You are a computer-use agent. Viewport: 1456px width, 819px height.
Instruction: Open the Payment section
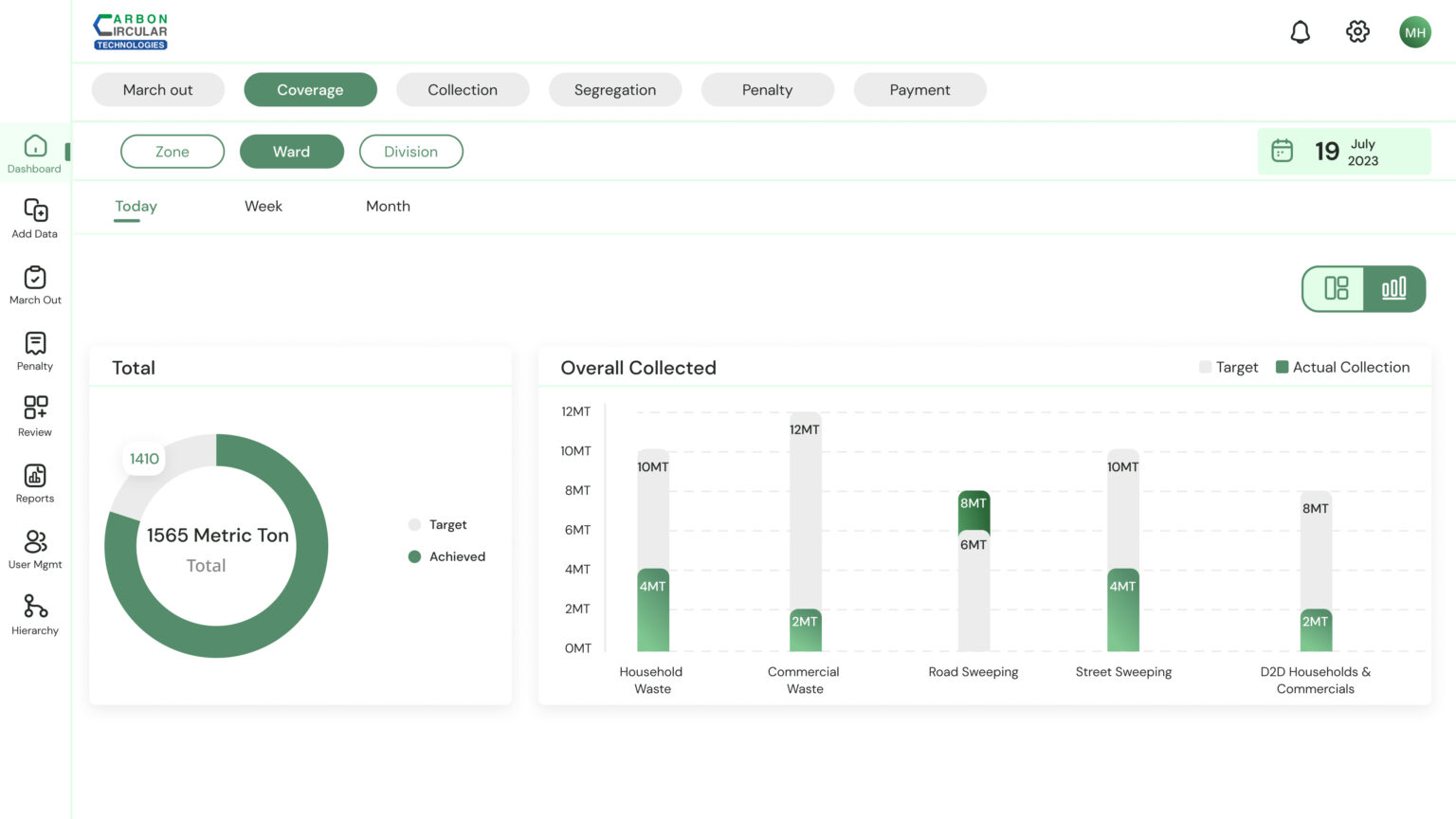coord(919,90)
